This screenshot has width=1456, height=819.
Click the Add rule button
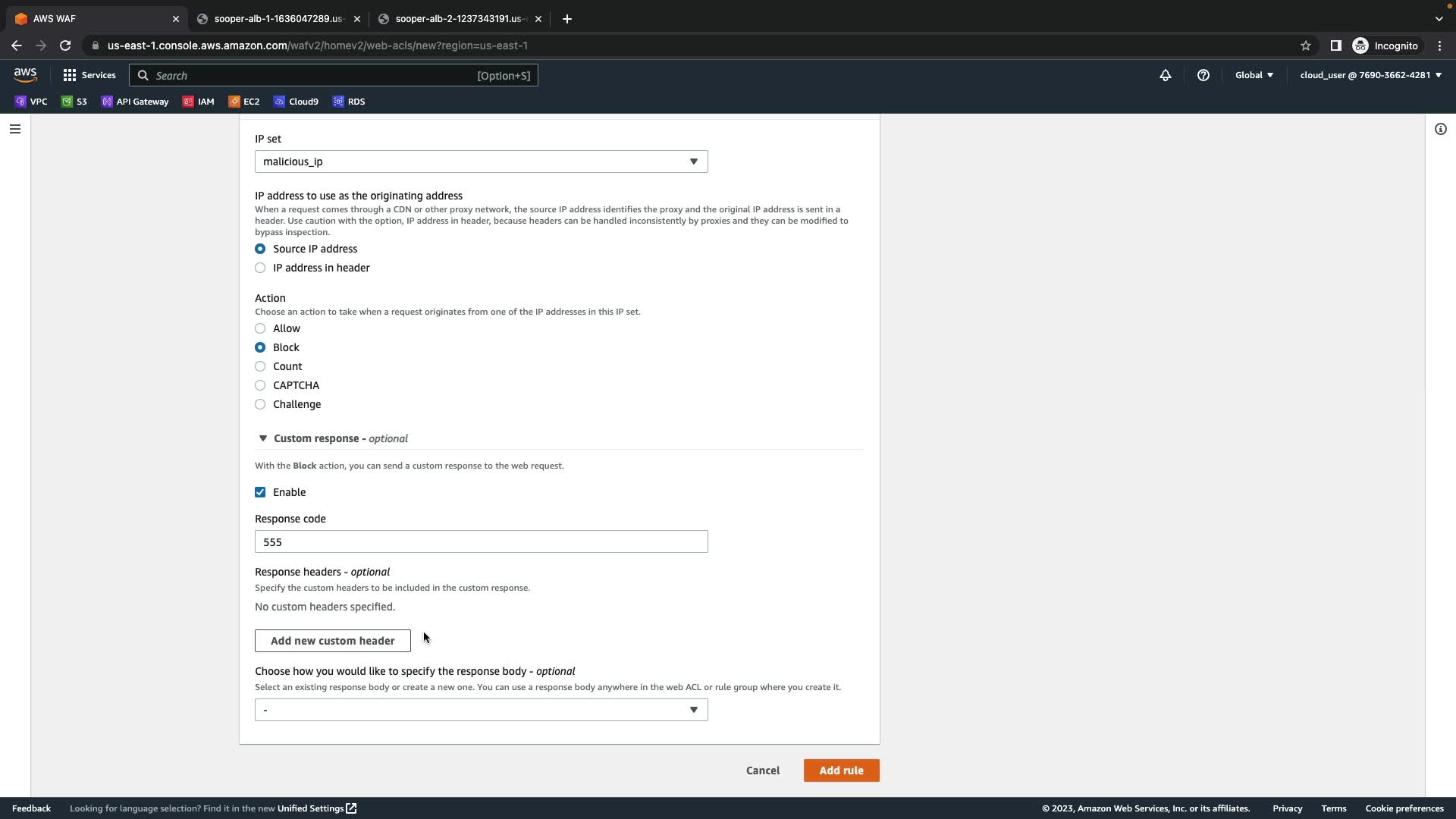coord(841,770)
